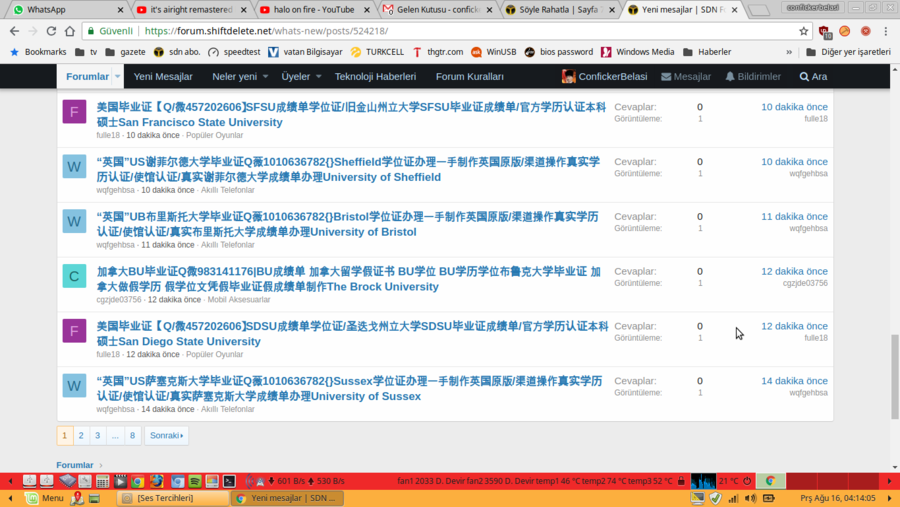Open ConfickerBelasi profile link
The image size is (900, 507).
[x=604, y=76]
